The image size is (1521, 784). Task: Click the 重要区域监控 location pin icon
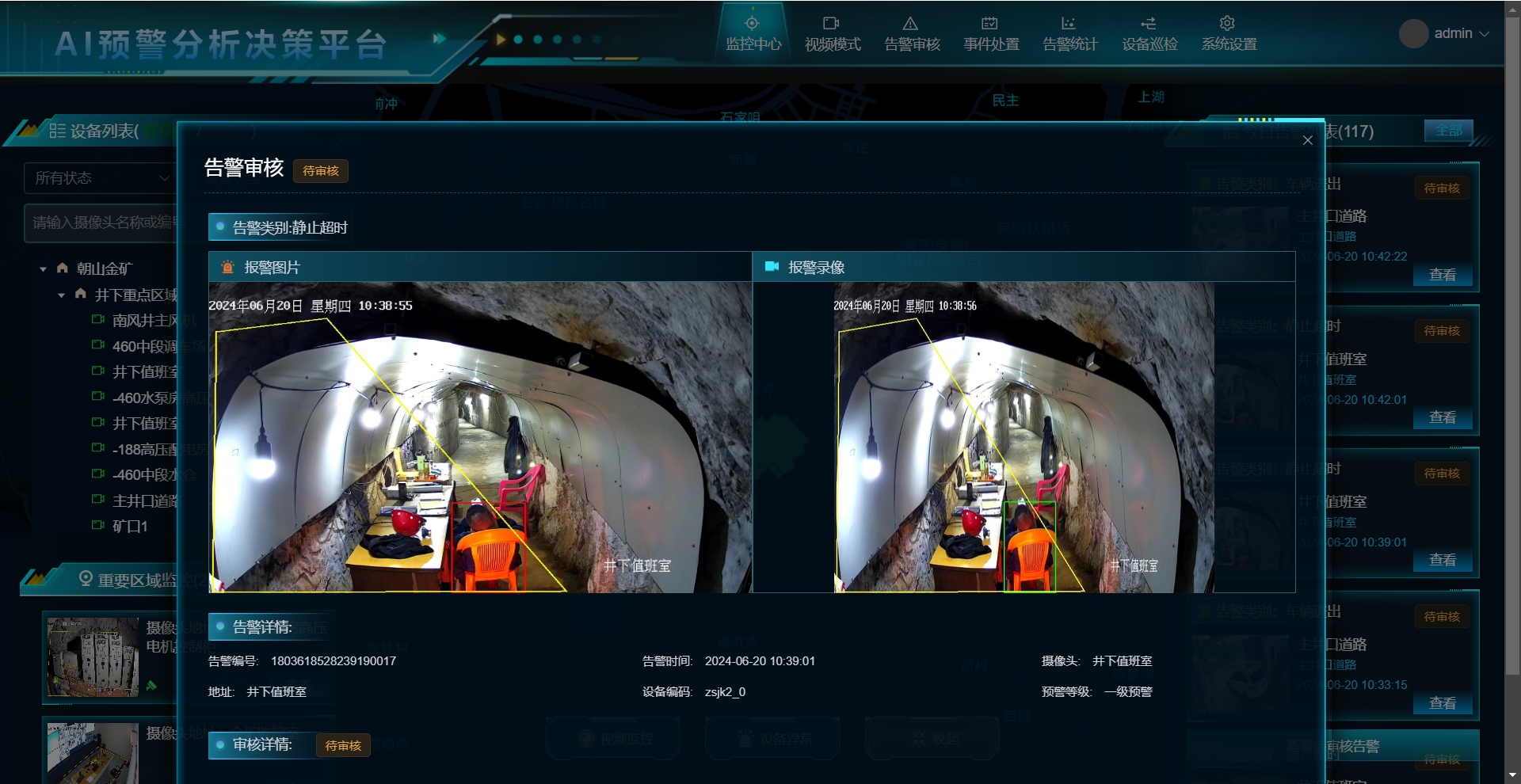[86, 579]
